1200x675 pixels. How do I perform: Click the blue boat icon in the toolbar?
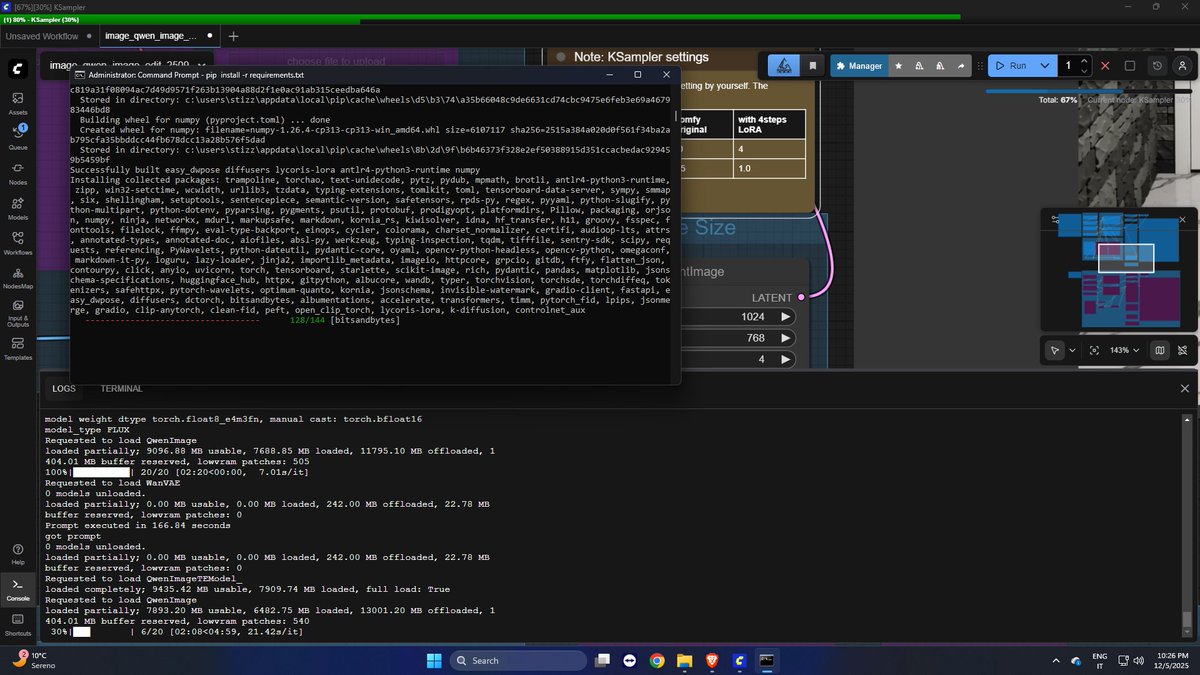785,66
